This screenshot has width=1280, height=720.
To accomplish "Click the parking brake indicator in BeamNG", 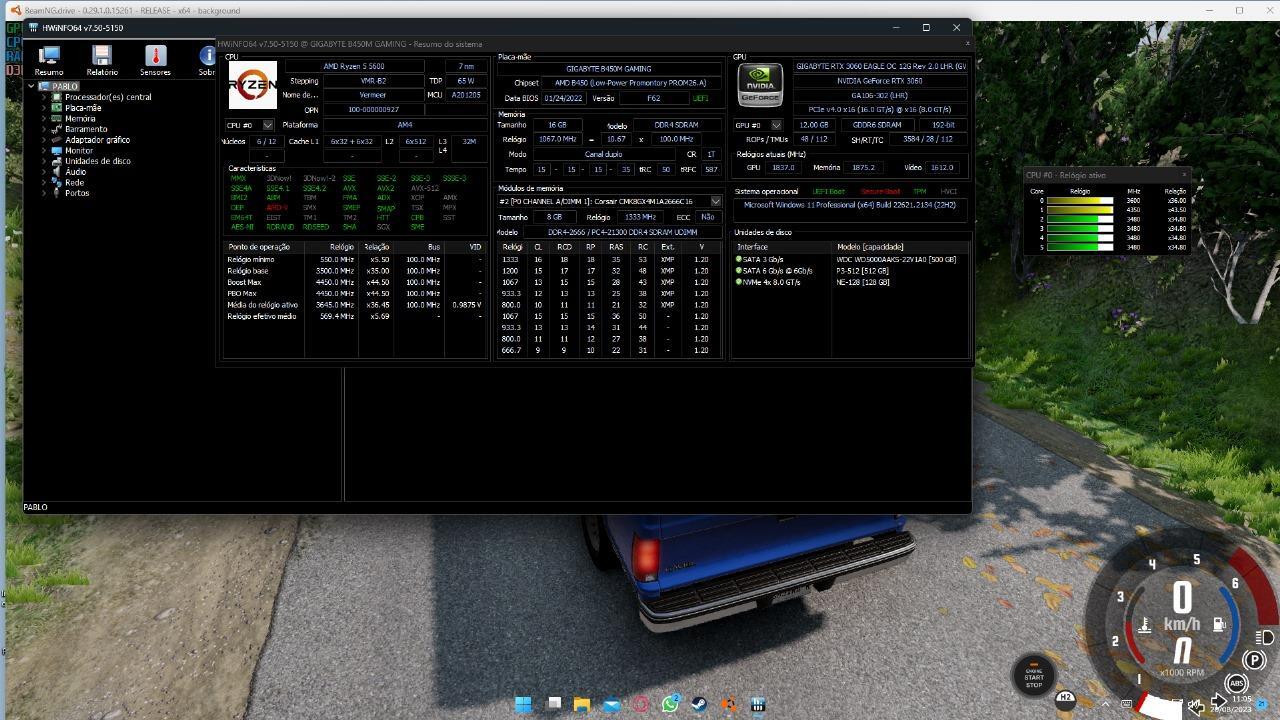I will [1254, 660].
